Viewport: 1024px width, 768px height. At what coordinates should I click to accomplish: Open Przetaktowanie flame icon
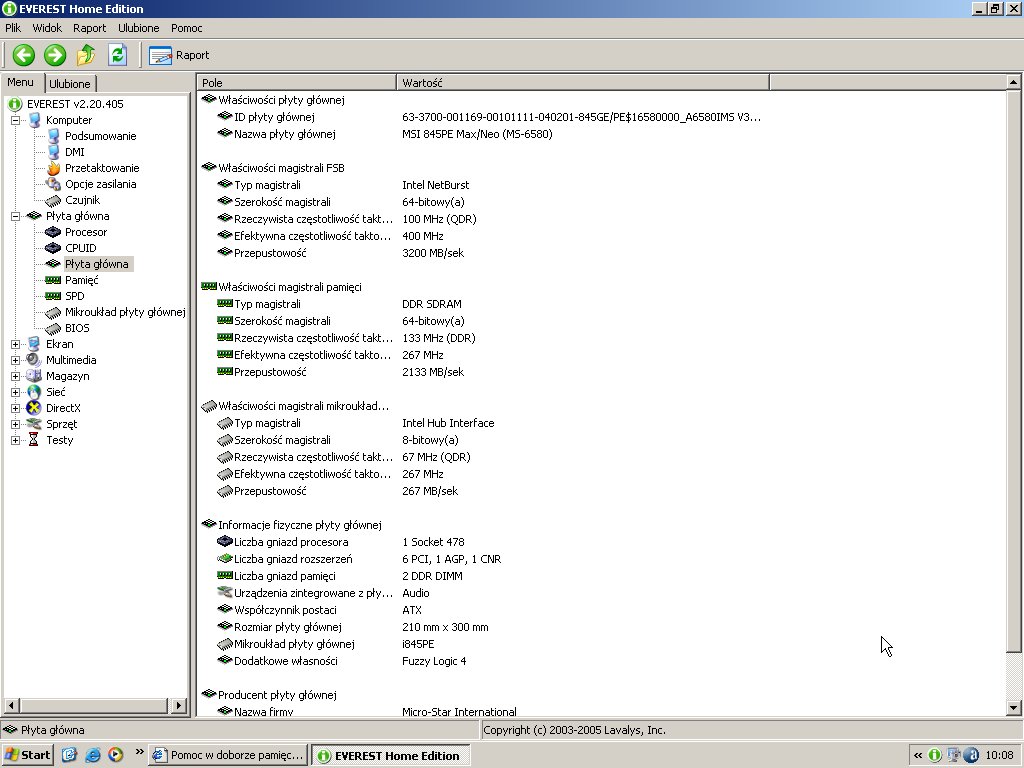click(x=54, y=168)
